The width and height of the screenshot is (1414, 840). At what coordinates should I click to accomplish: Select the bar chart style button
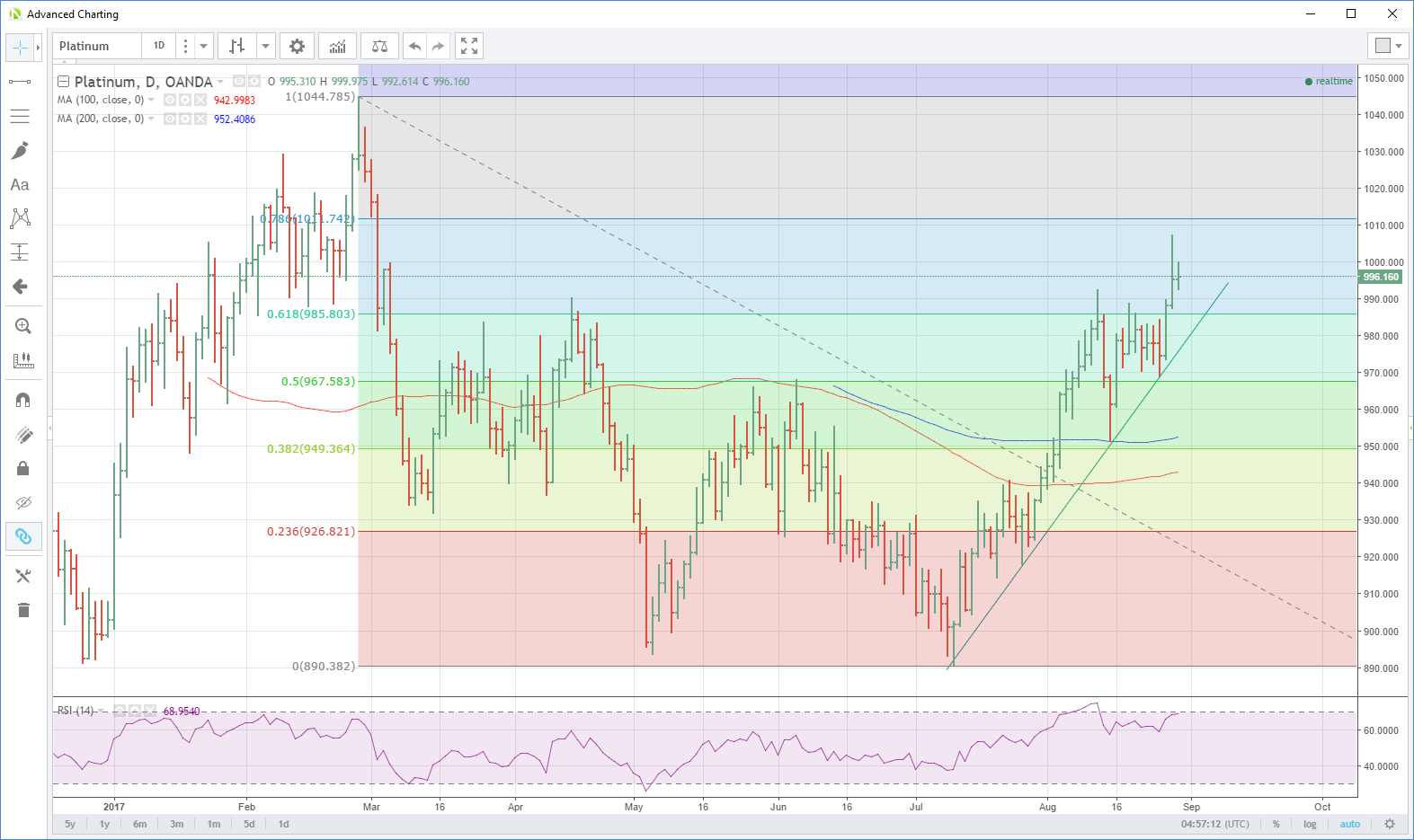point(237,46)
